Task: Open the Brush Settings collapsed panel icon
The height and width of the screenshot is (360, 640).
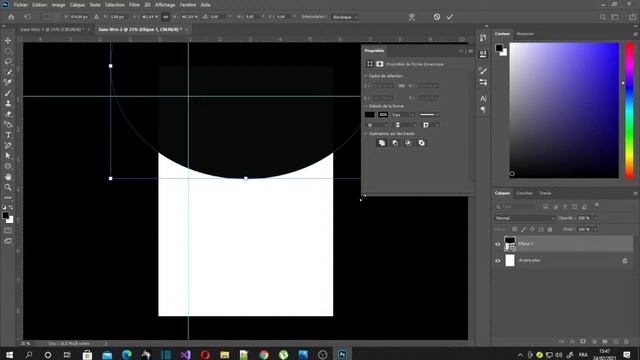Action: click(x=483, y=71)
